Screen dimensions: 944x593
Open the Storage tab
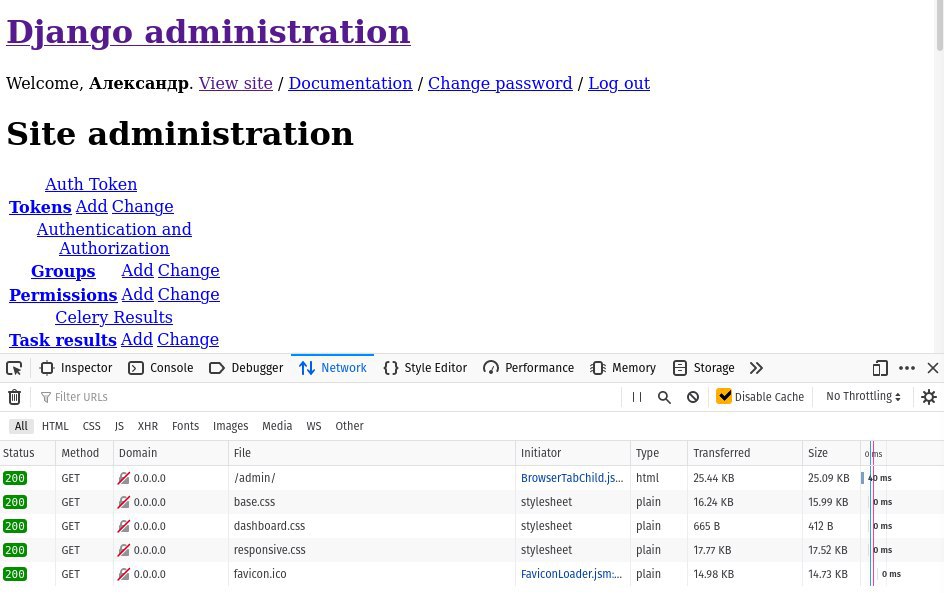(x=704, y=368)
